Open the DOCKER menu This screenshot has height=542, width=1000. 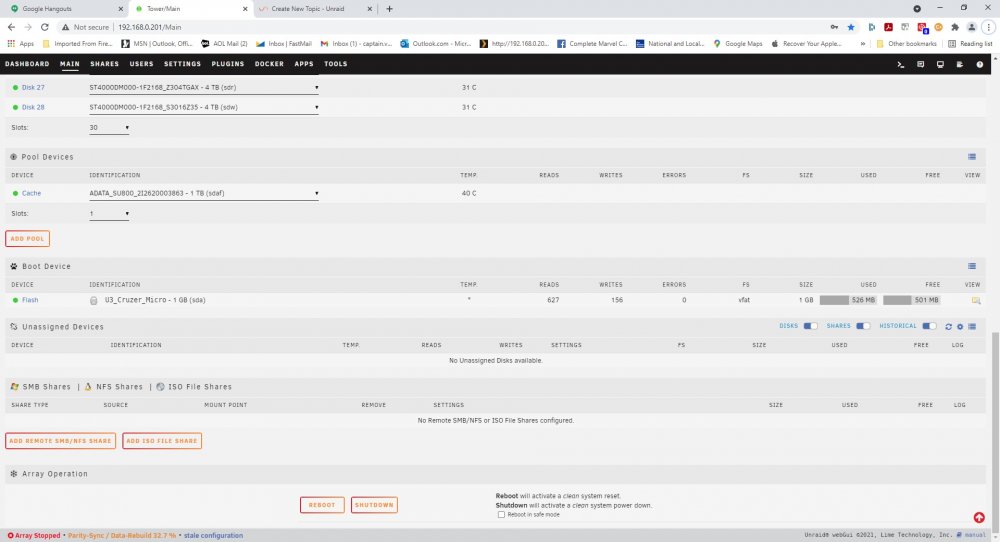pos(269,64)
